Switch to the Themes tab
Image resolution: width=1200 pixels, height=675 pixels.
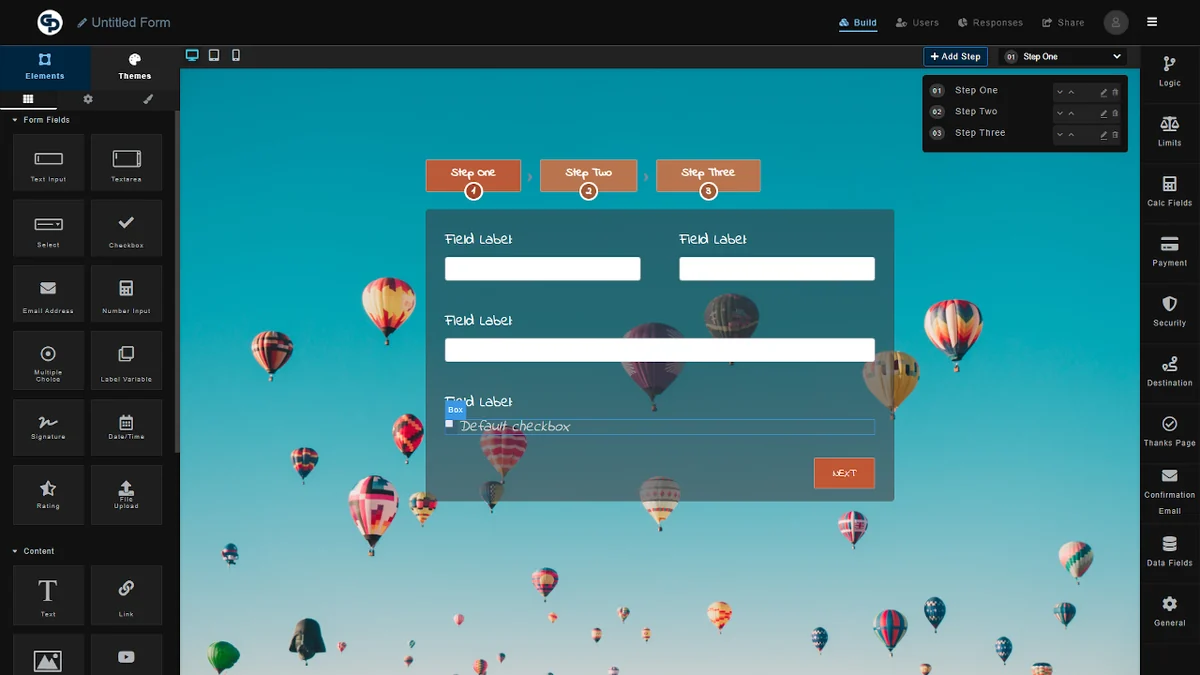pos(135,67)
